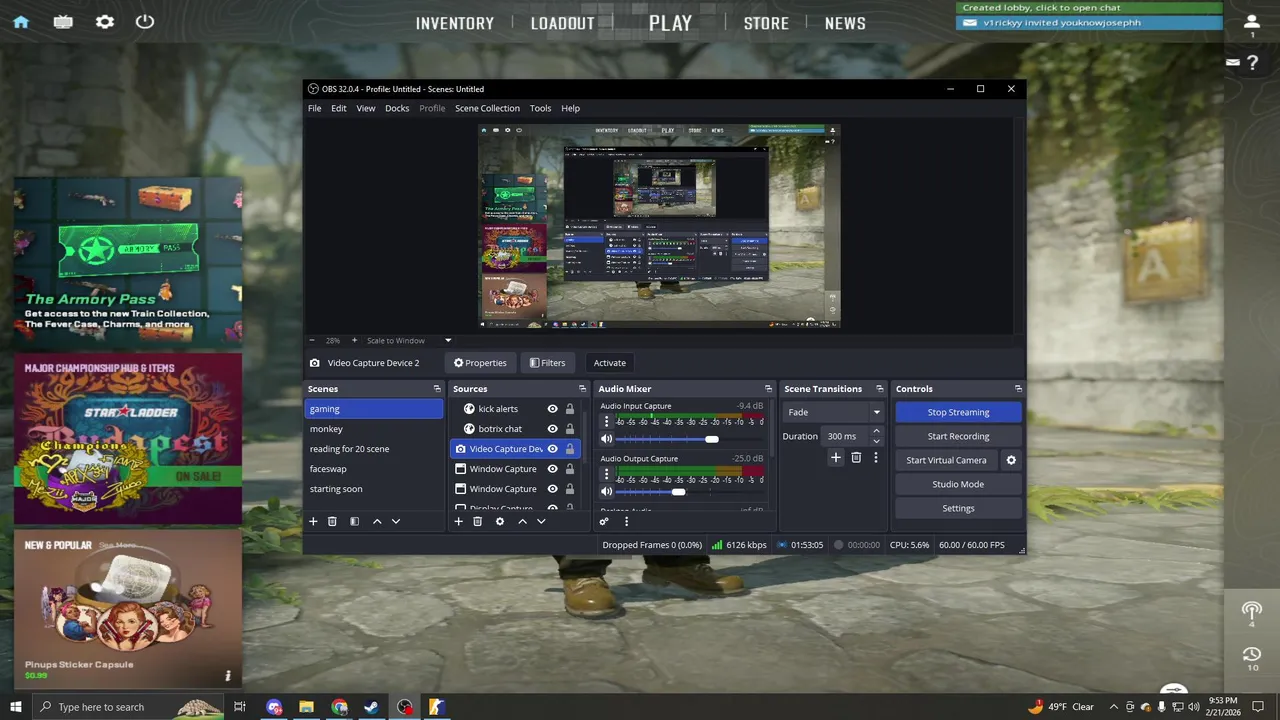
Task: Lock the kick alerts source
Action: point(570,408)
